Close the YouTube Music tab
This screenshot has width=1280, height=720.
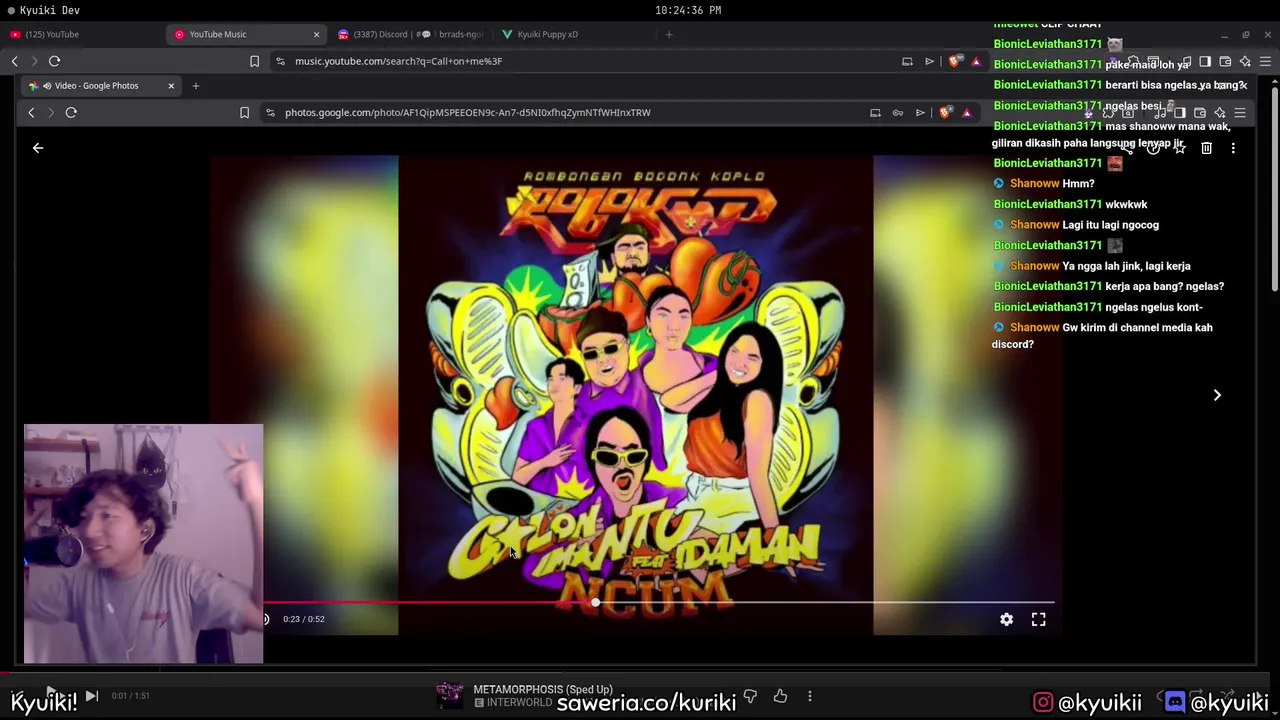316,34
